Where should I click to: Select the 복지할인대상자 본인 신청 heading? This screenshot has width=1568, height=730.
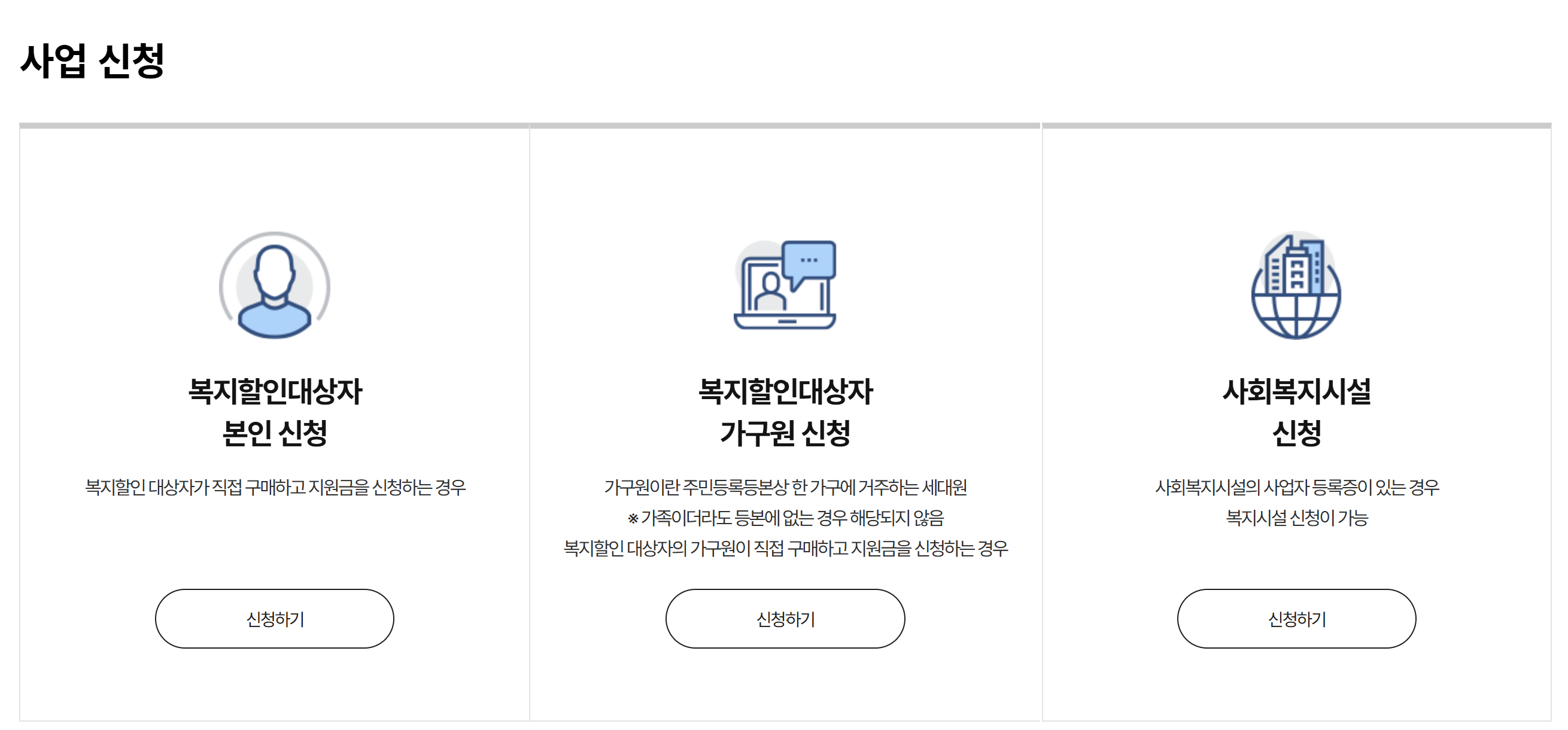click(x=275, y=412)
